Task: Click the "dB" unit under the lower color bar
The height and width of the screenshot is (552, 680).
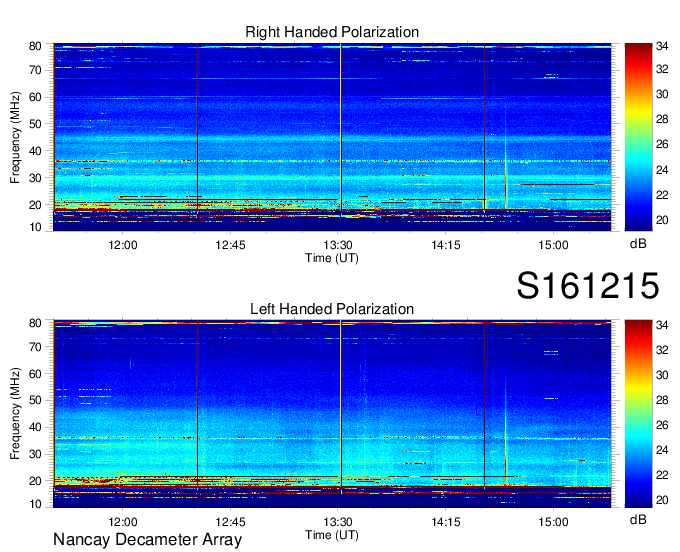Action: tap(638, 519)
